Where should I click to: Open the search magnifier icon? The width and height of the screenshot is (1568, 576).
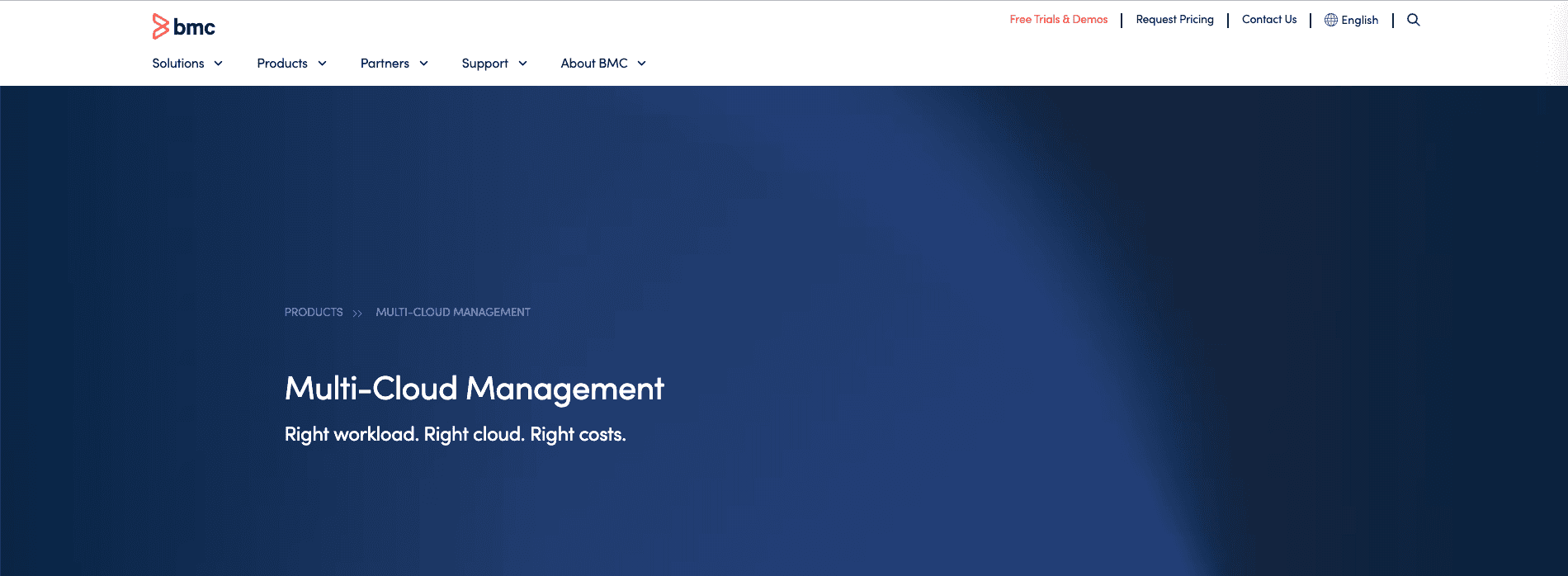(x=1414, y=20)
